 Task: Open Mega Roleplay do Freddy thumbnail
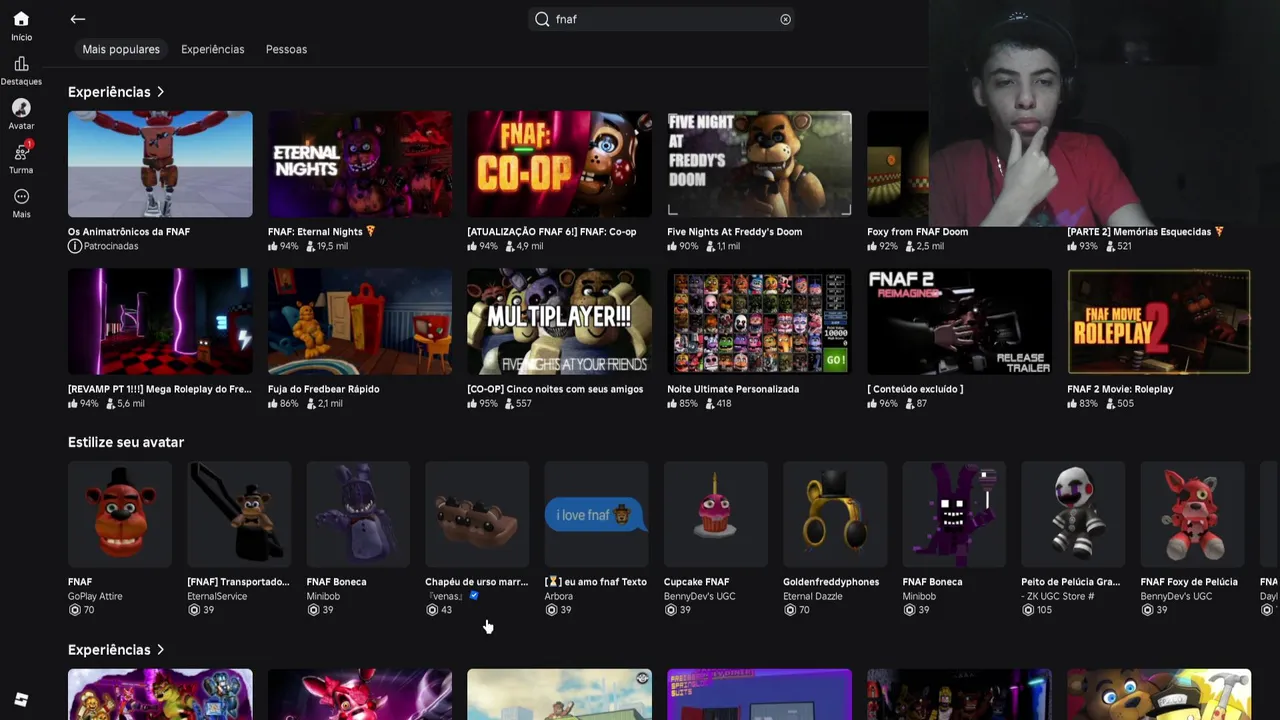(x=160, y=321)
